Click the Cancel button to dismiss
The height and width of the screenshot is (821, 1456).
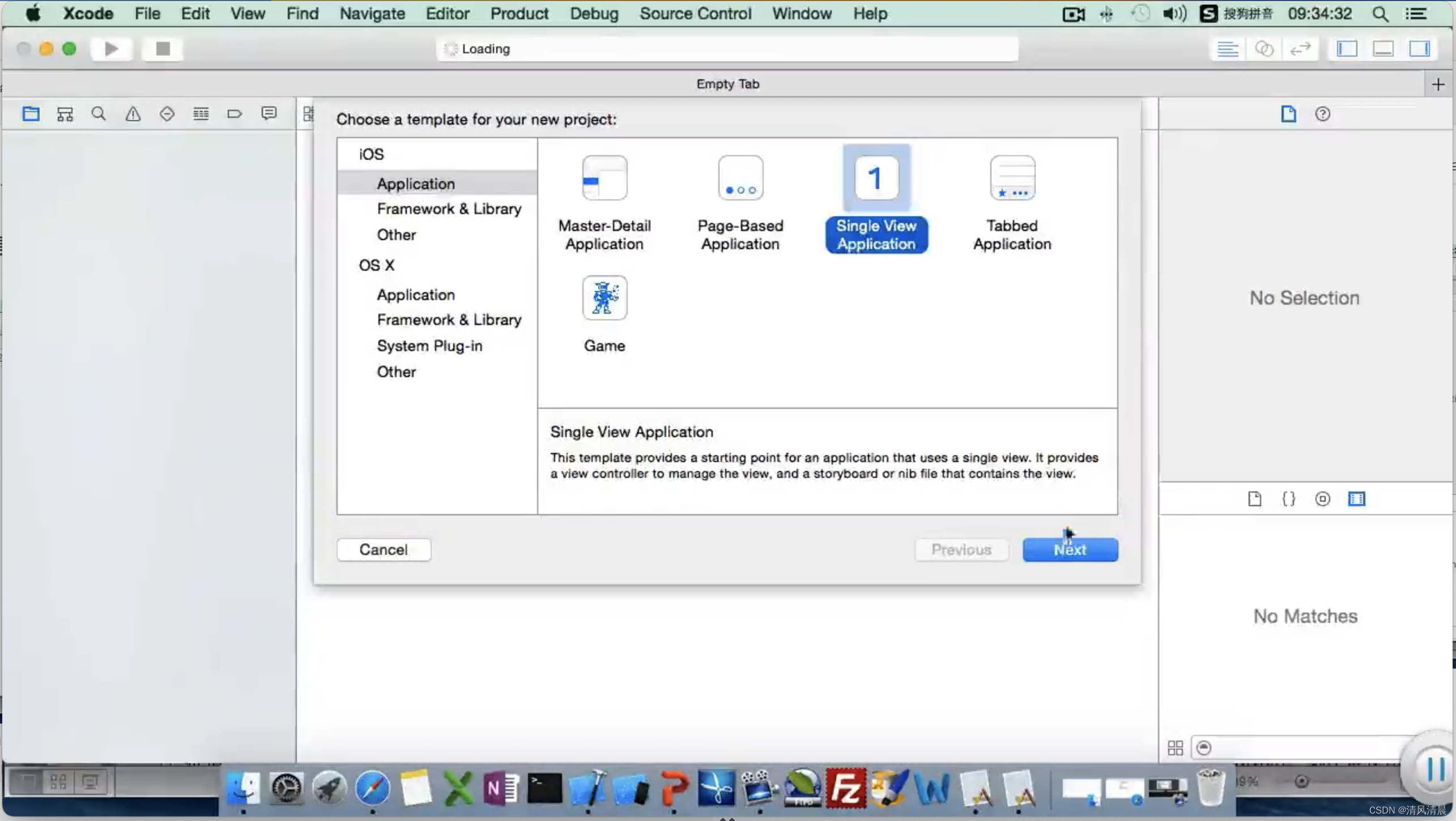[x=384, y=548]
